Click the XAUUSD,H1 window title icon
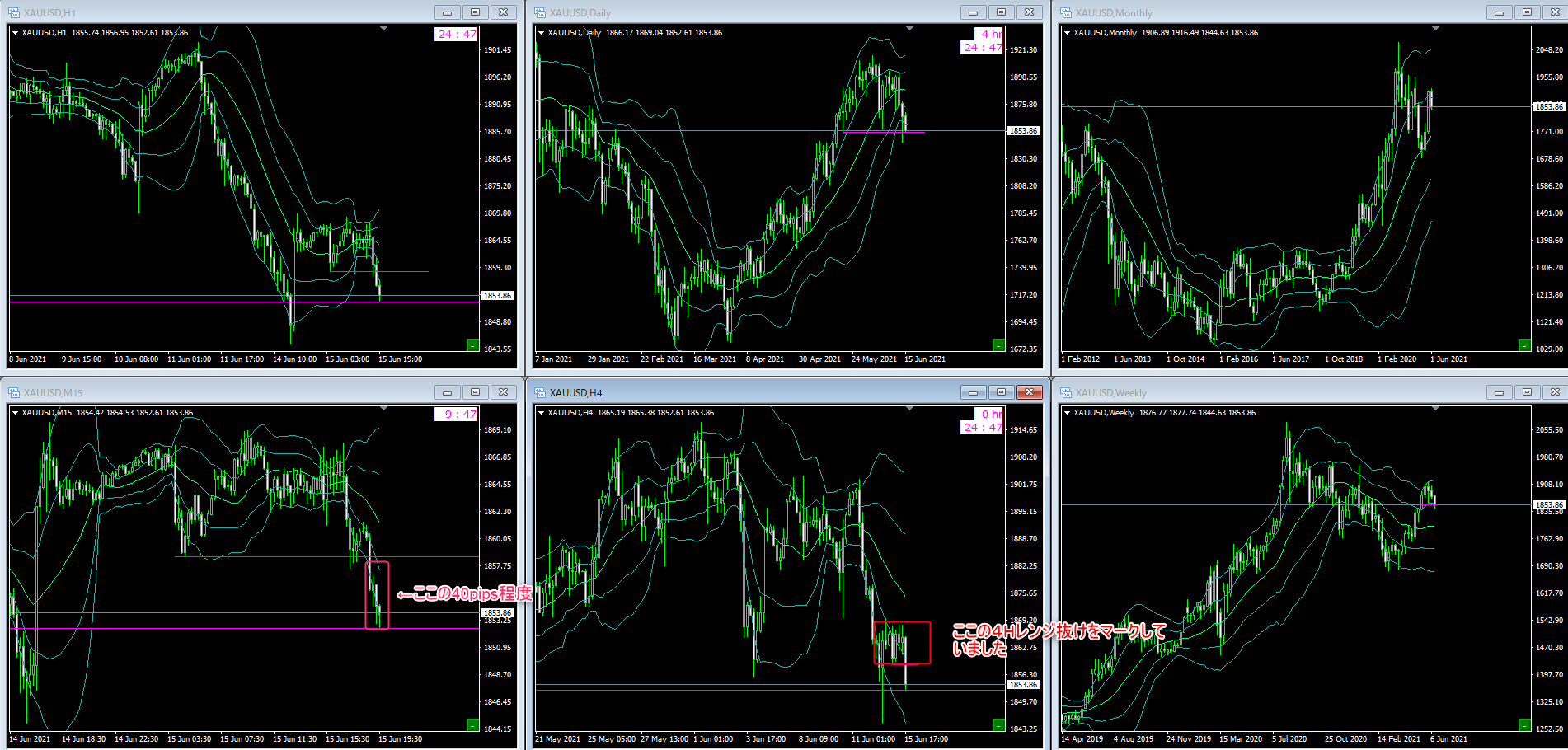Image resolution: width=1568 pixels, height=750 pixels. (14, 12)
